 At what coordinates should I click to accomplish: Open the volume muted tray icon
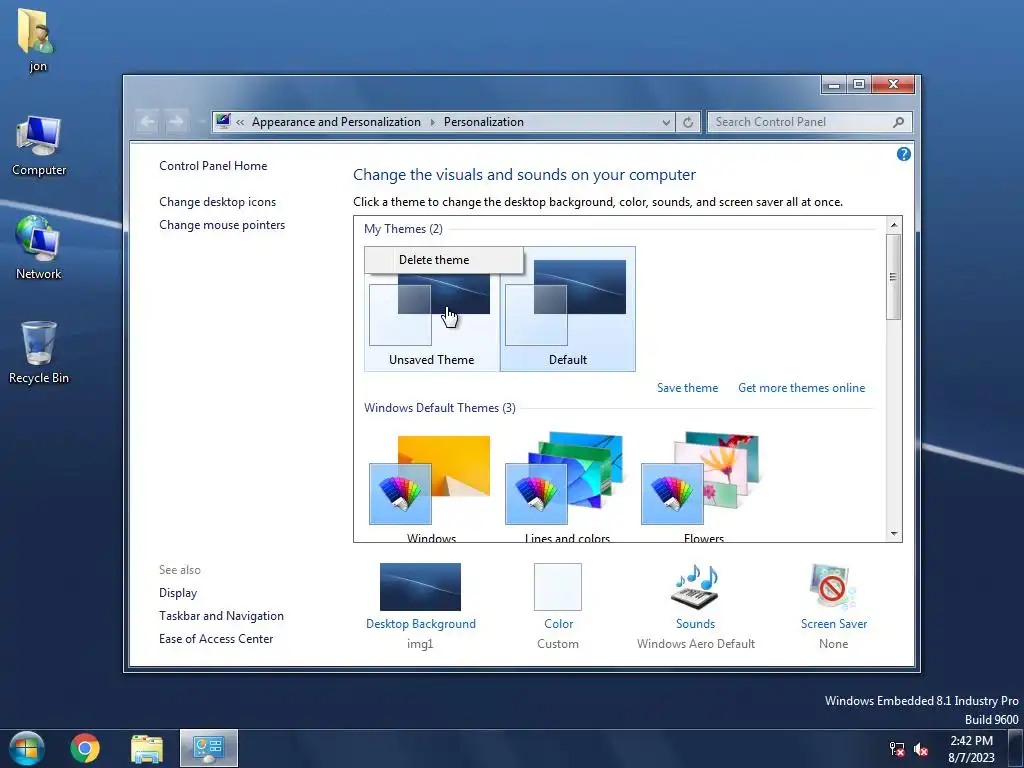[921, 749]
